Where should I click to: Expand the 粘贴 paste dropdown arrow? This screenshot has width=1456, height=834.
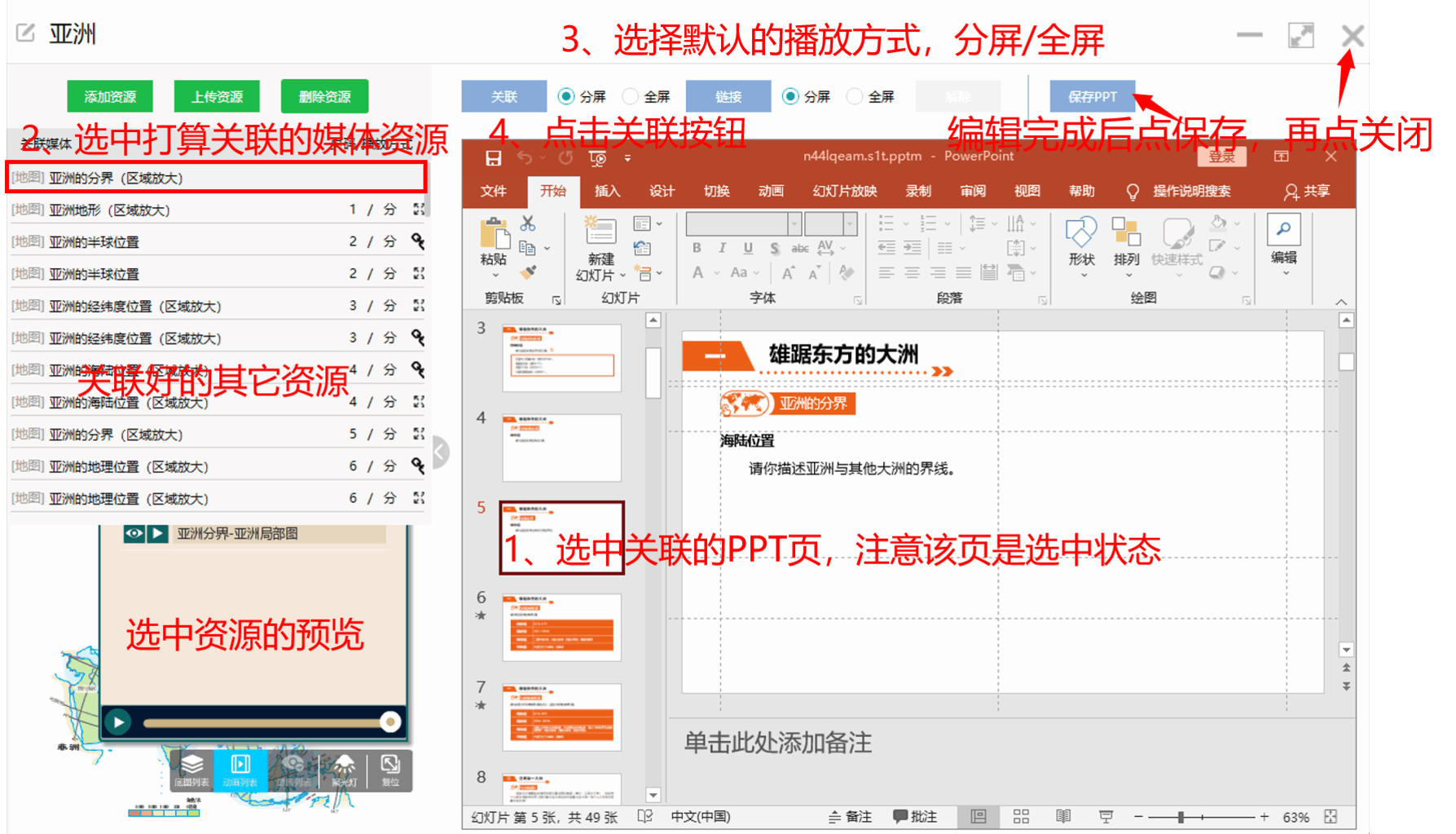pyautogui.click(x=495, y=276)
